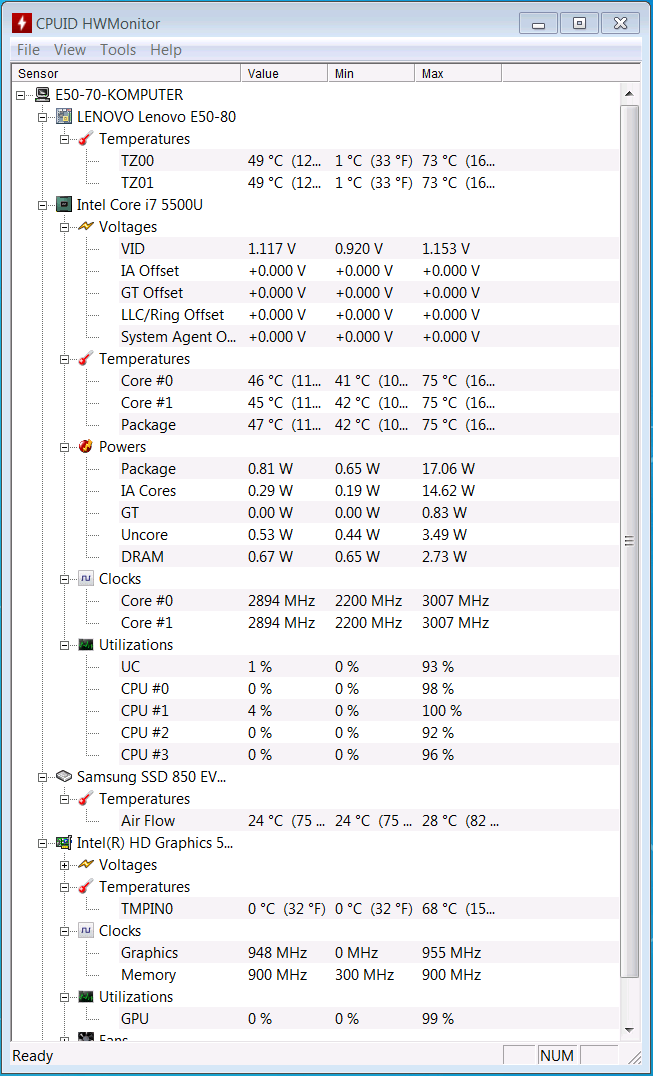Click the Sensor column header

126,73
